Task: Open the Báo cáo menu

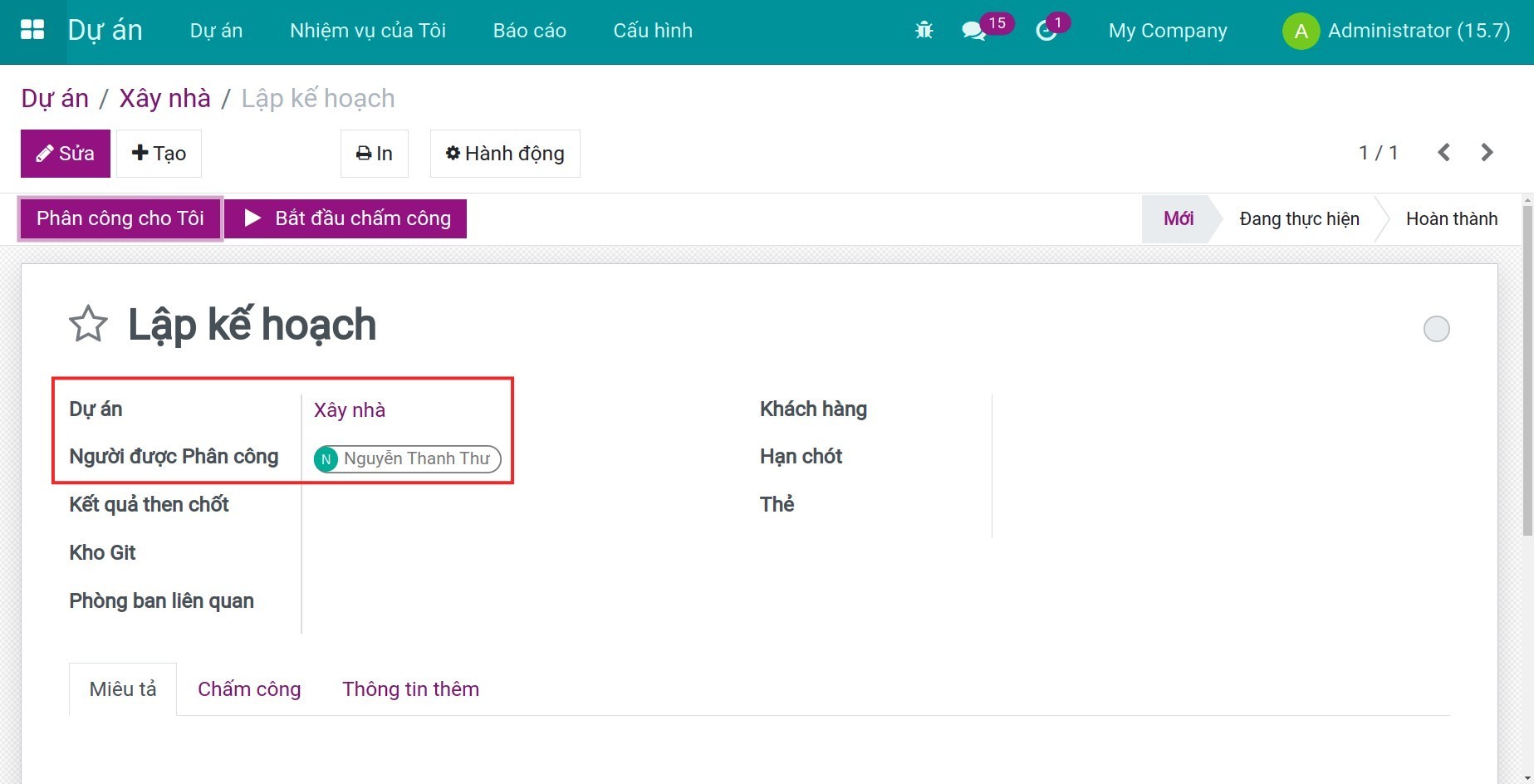Action: (529, 31)
